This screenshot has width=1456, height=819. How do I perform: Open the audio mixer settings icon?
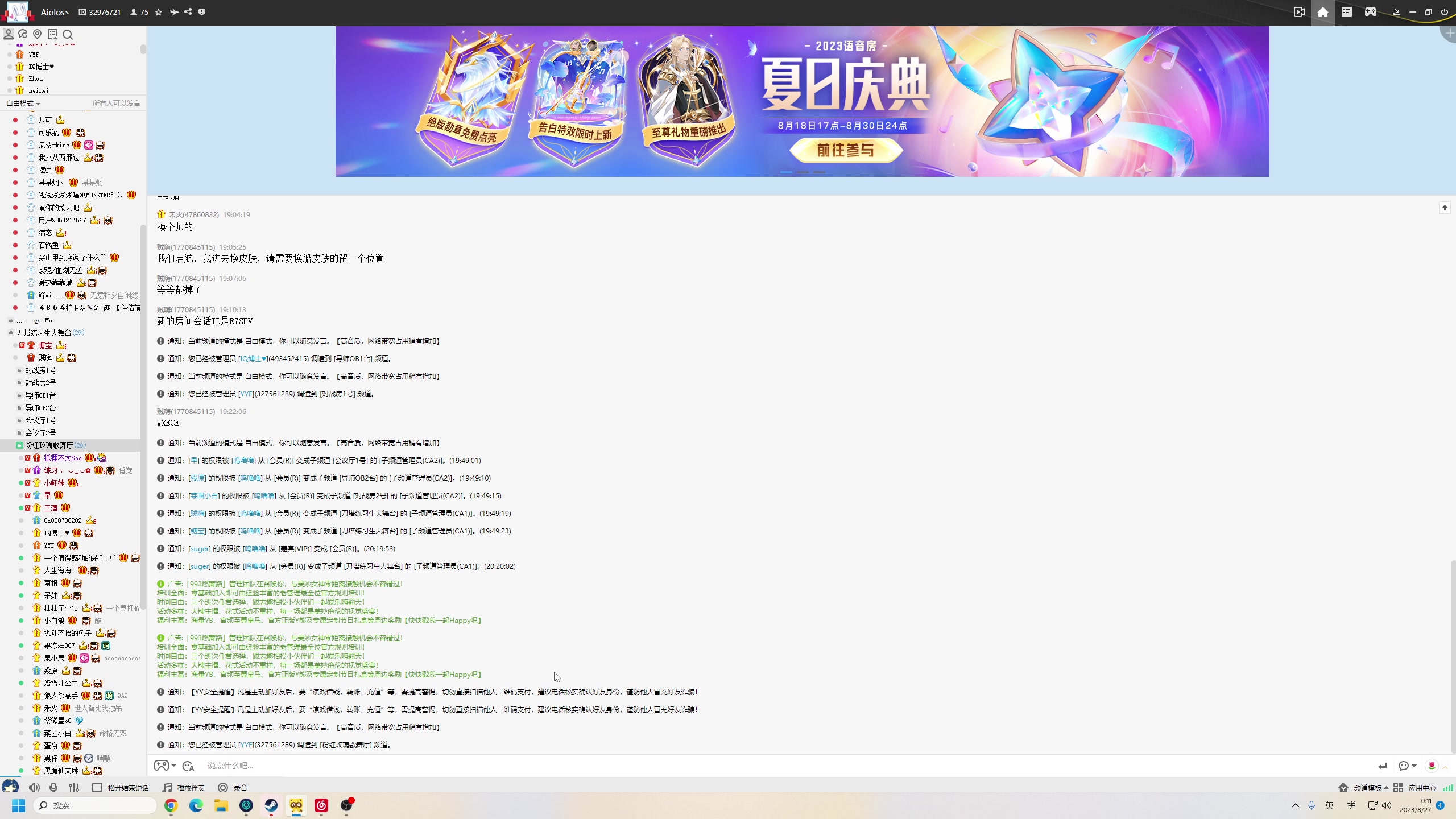tap(74, 788)
